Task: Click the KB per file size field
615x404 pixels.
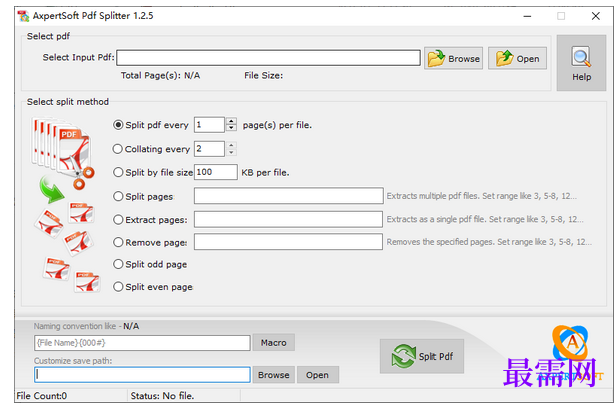Action: (216, 172)
